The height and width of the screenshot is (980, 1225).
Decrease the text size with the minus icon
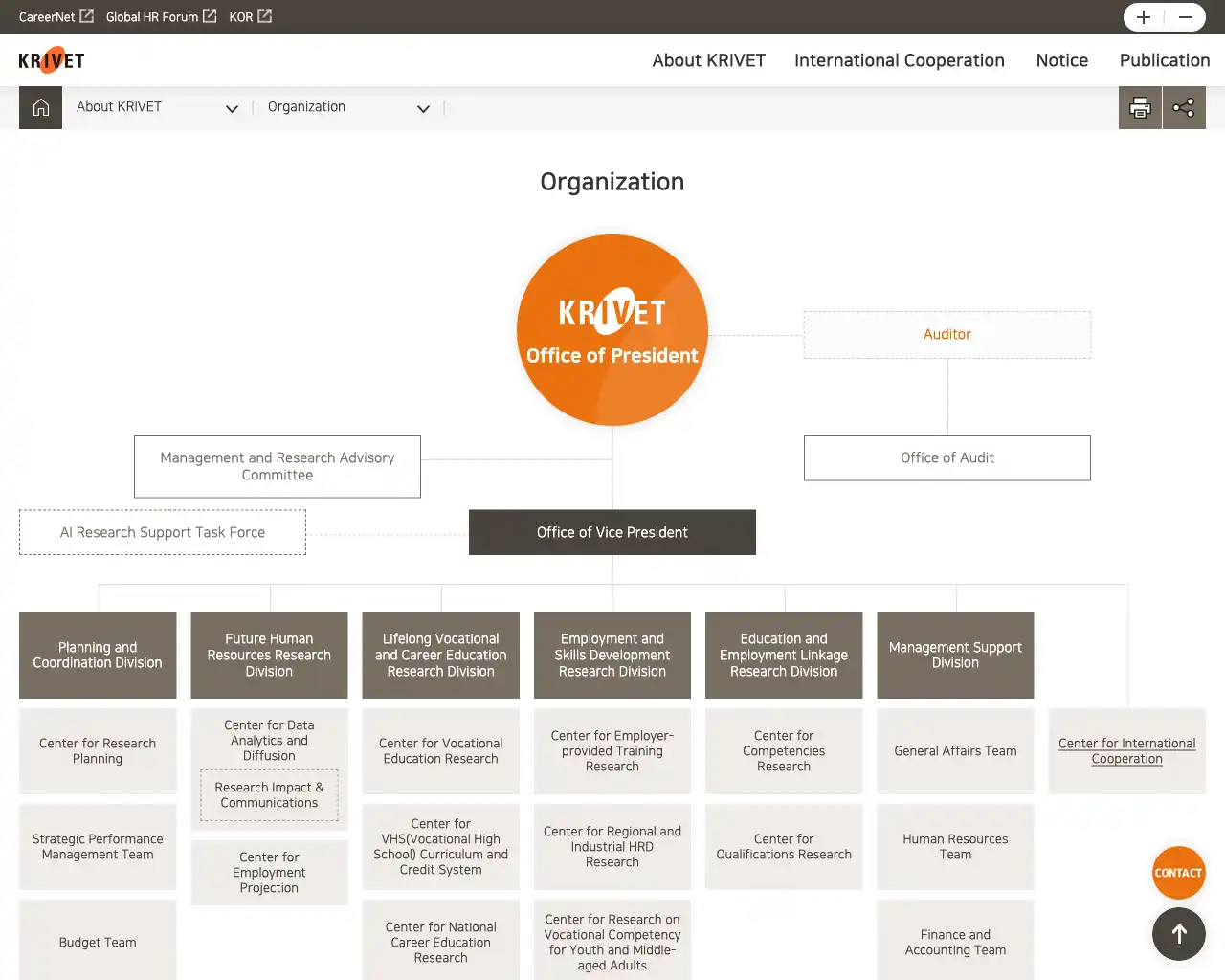tap(1186, 17)
